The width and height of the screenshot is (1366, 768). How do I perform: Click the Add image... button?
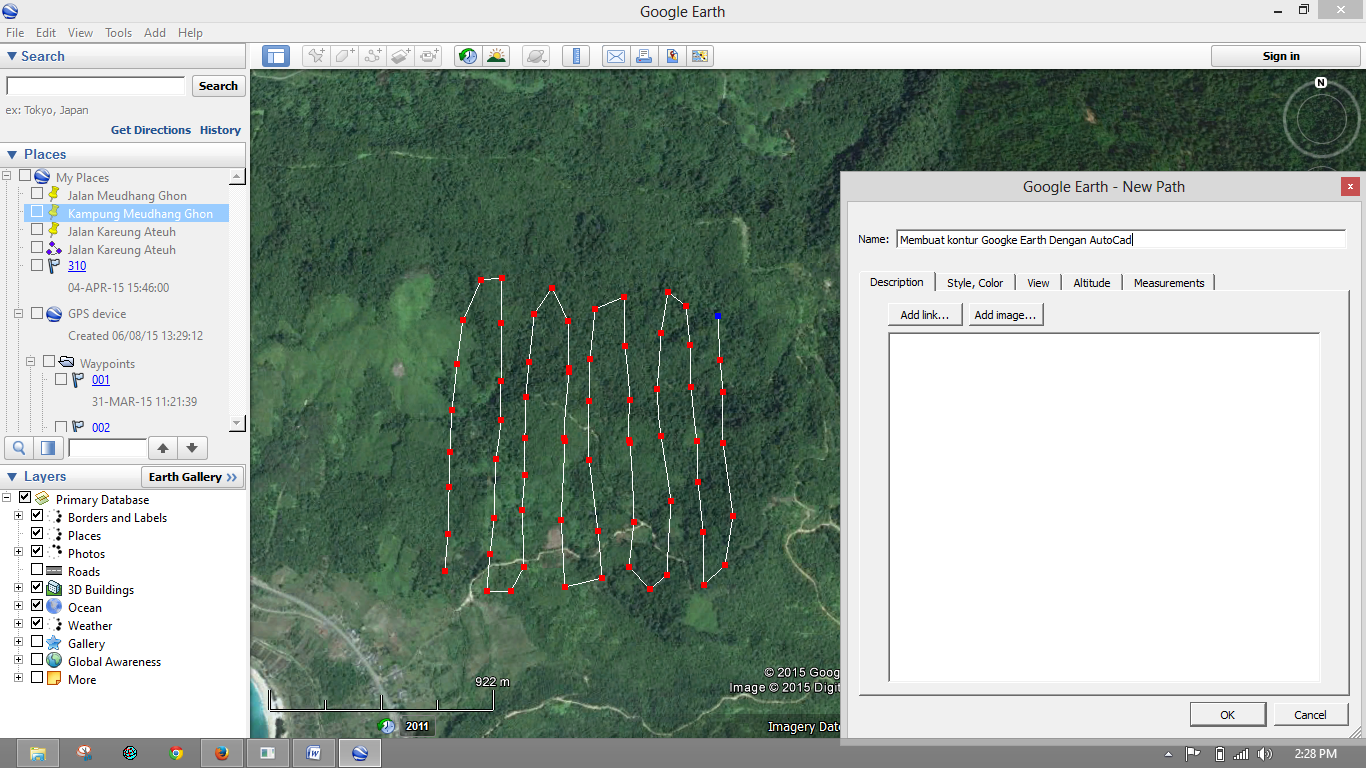coord(1006,314)
